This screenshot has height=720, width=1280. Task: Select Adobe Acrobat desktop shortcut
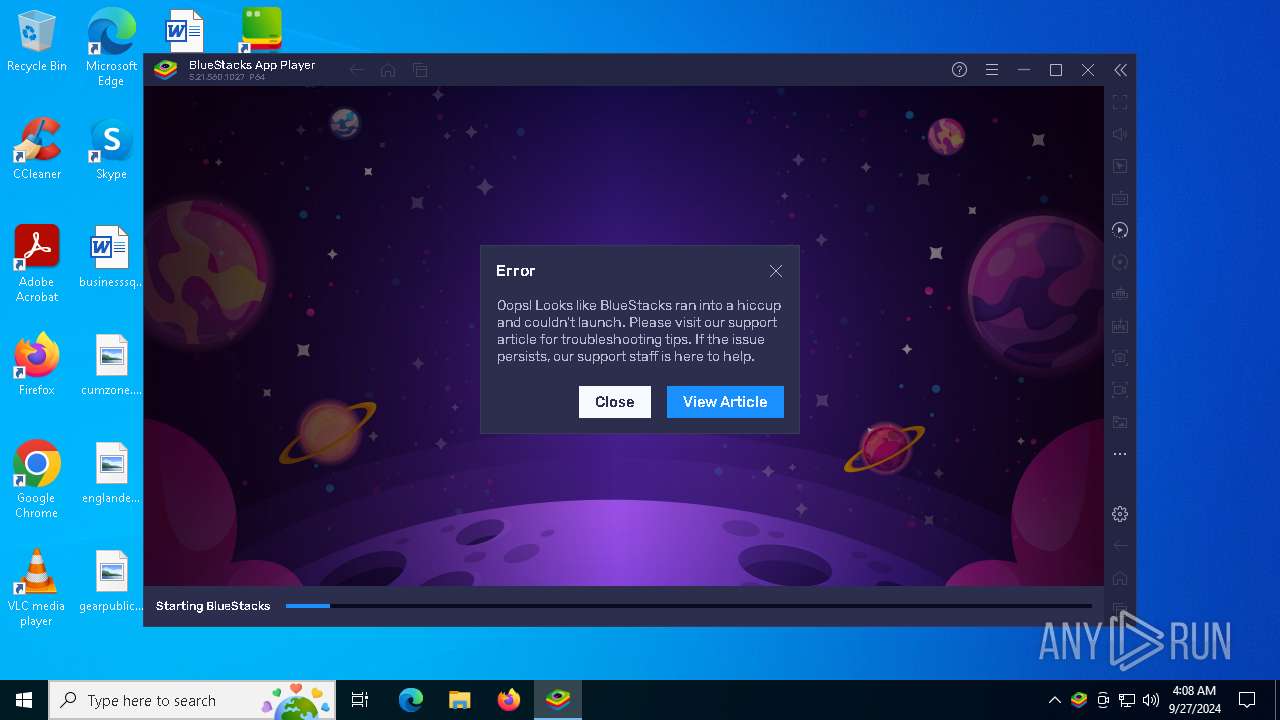[x=37, y=264]
